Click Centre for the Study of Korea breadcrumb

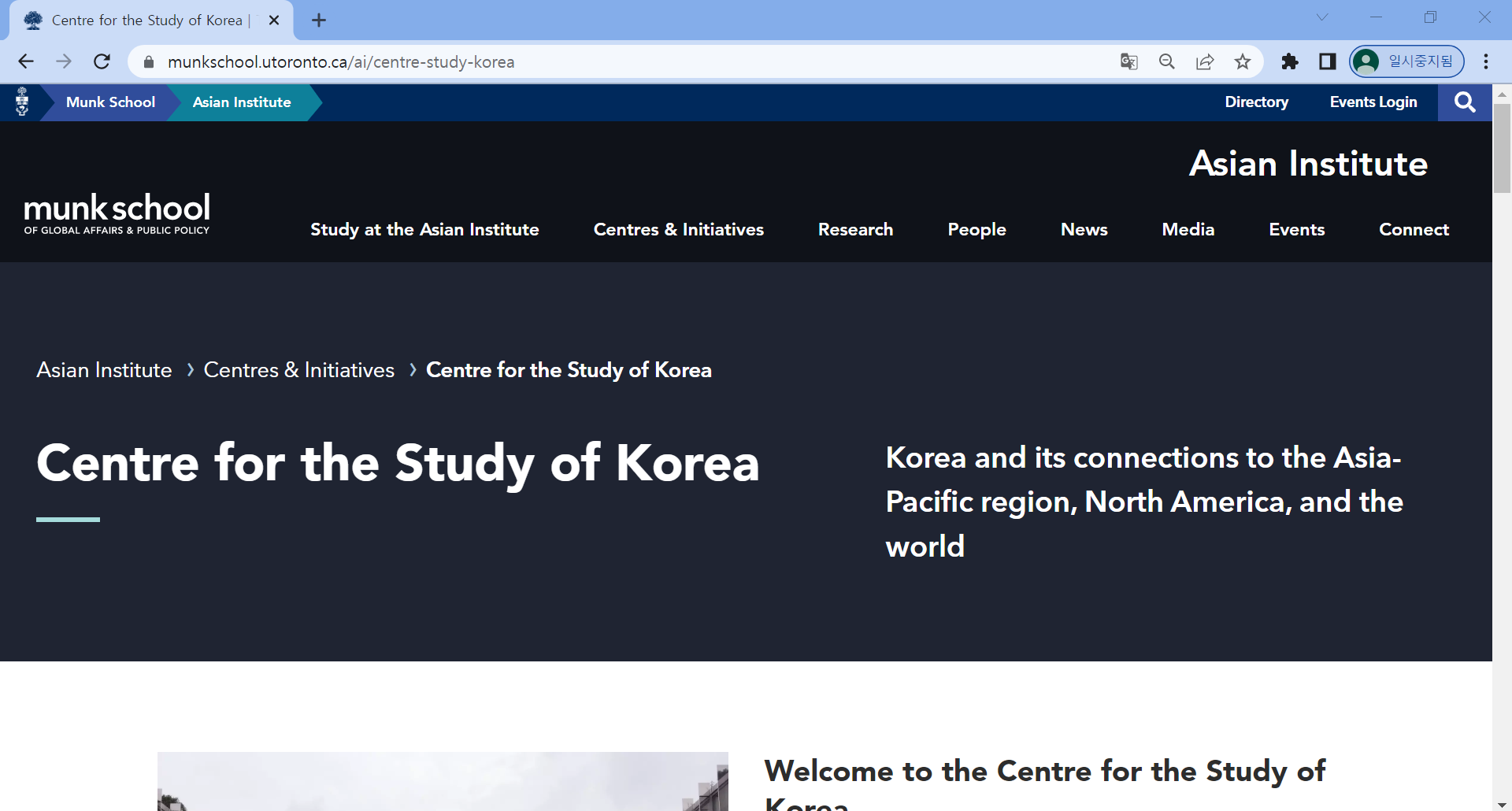coord(569,370)
